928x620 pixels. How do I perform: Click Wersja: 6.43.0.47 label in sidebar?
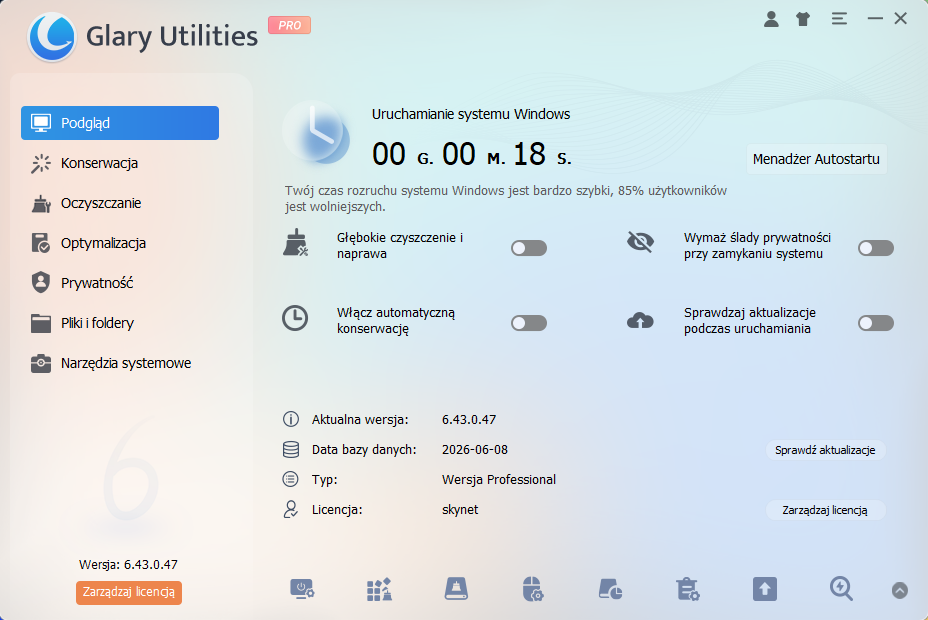128,564
